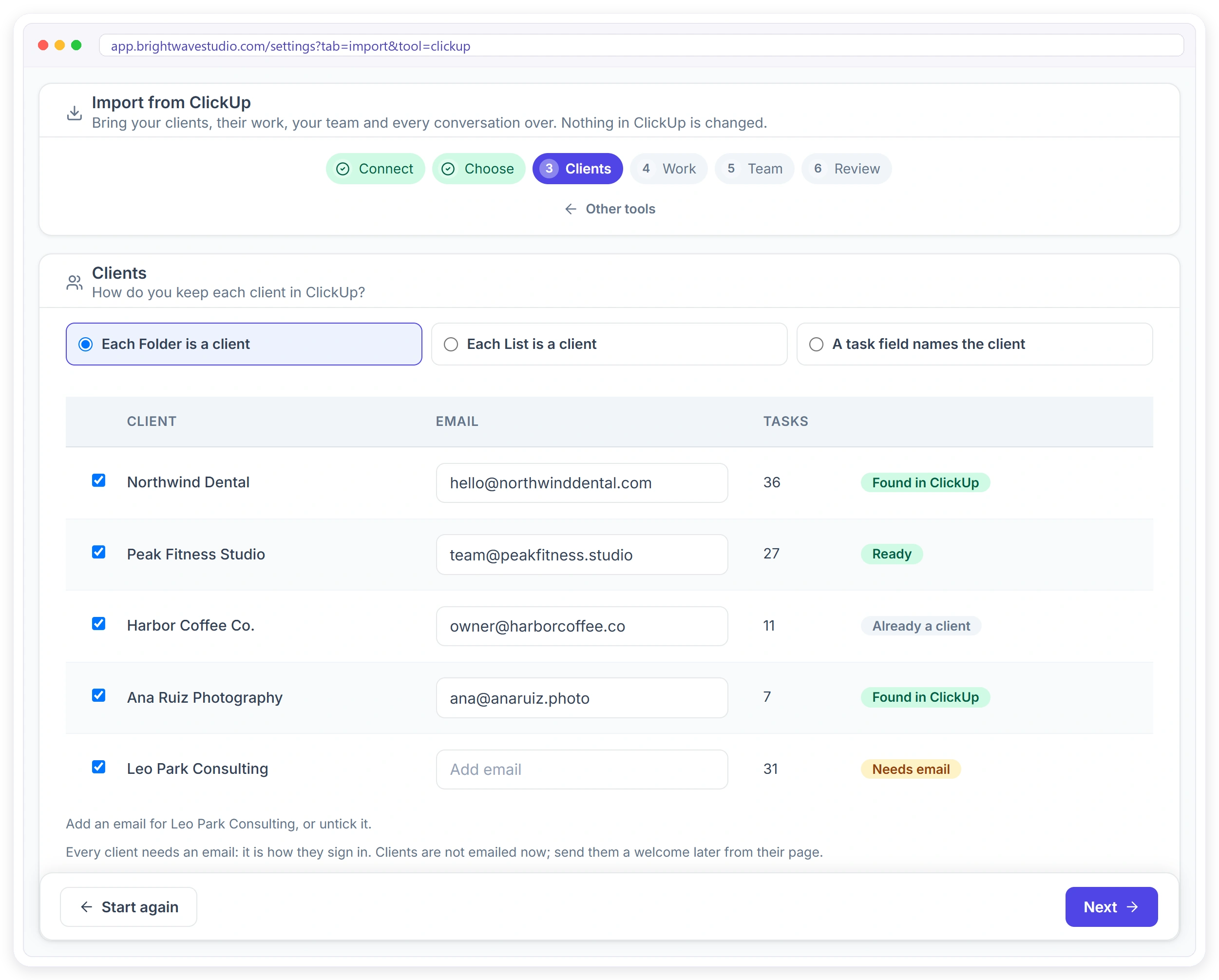This screenshot has width=1219, height=980.
Task: Select Each List is a client option
Action: (609, 344)
